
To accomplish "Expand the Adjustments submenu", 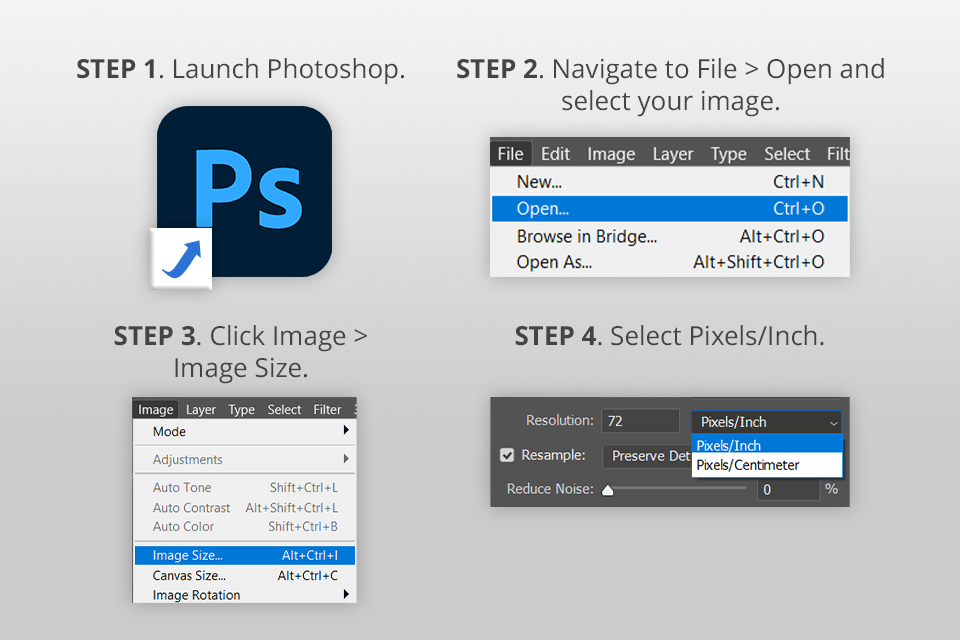I will coord(244,459).
